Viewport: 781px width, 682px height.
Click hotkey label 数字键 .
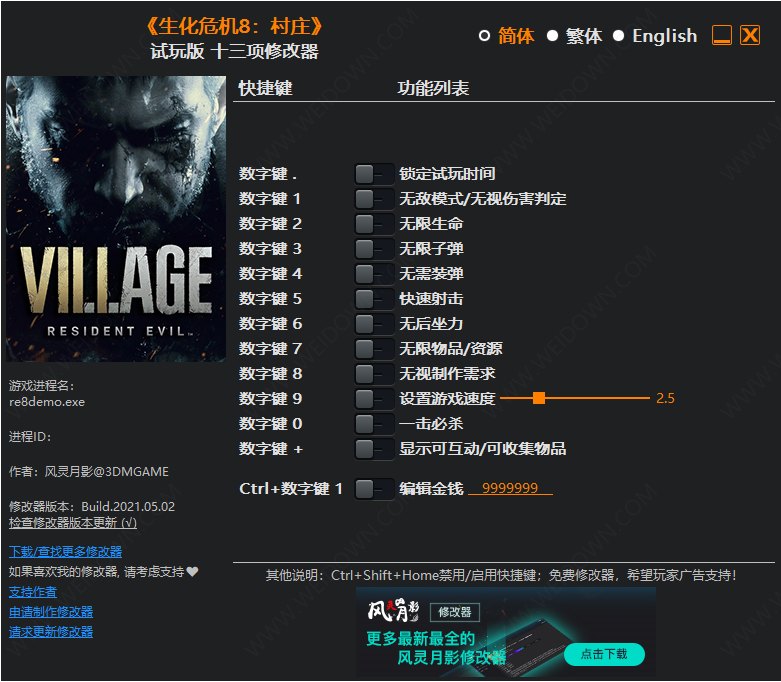pos(268,174)
